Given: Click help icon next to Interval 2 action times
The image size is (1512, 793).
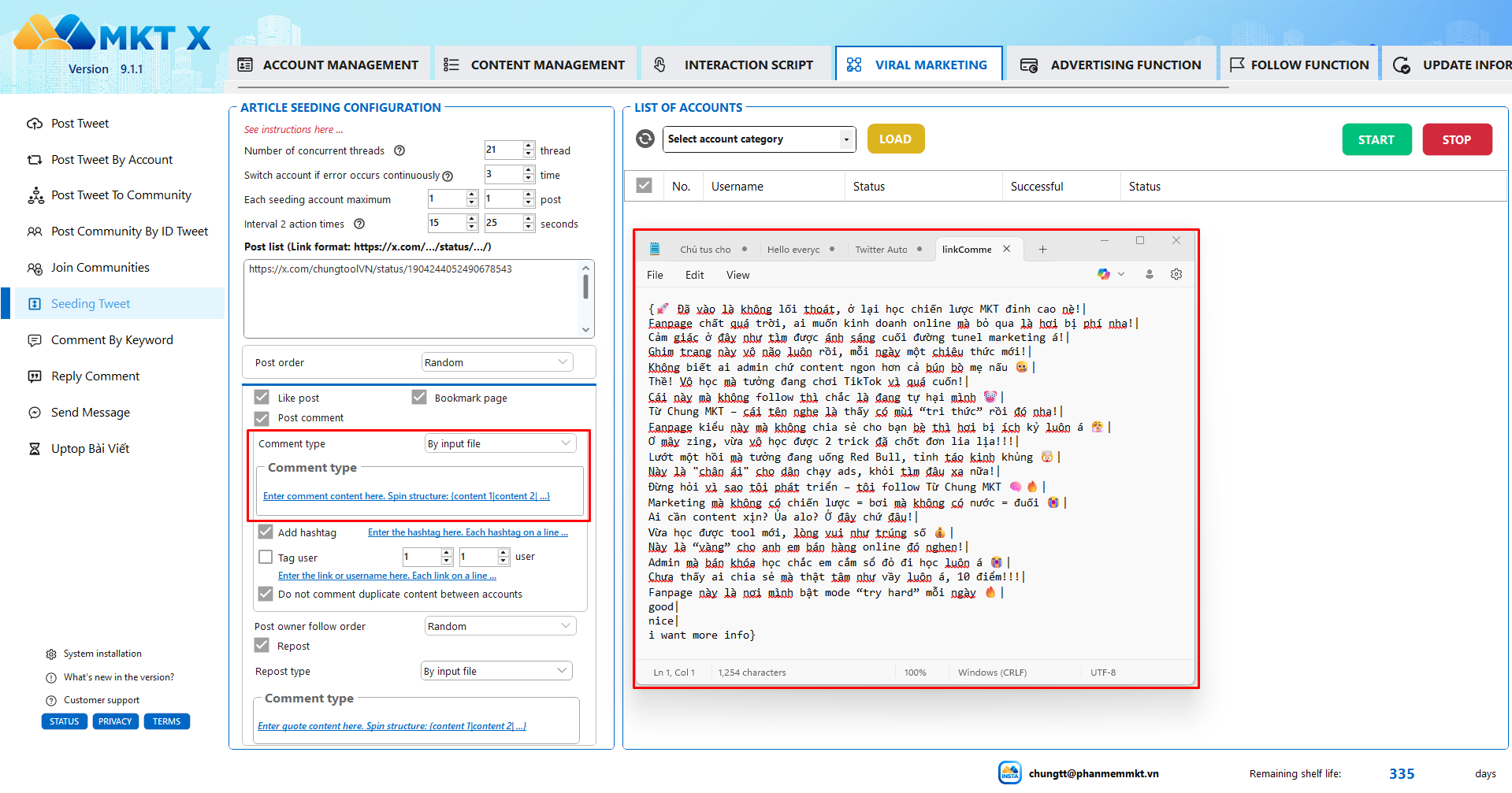Looking at the screenshot, I should click(359, 224).
